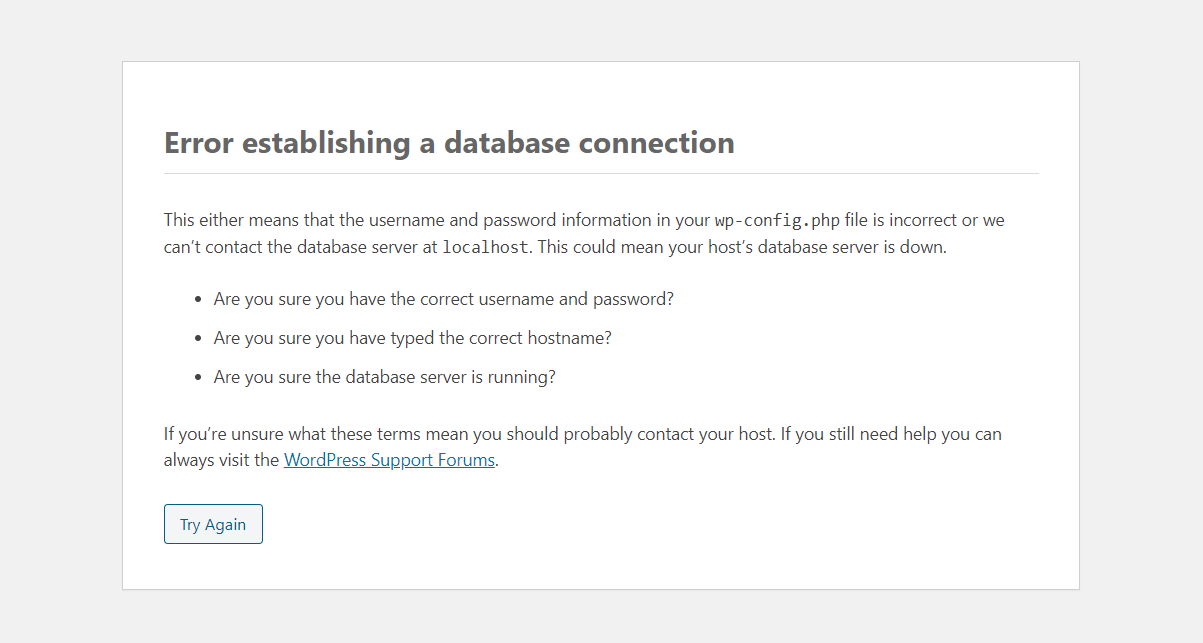Click the wp-config.php code text

pyautogui.click(x=777, y=221)
